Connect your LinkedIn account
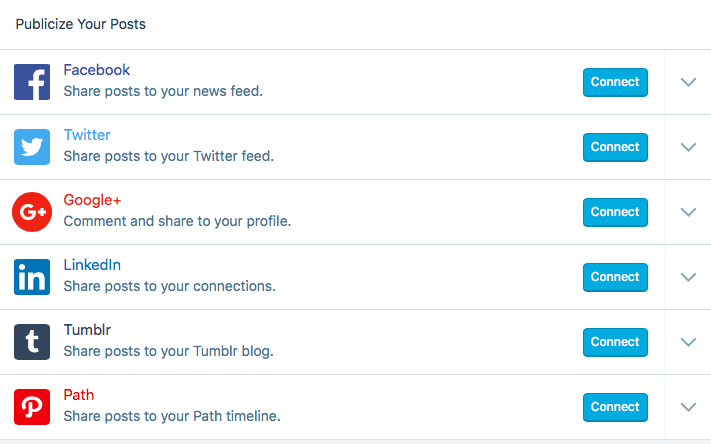This screenshot has width=711, height=444. tap(615, 277)
